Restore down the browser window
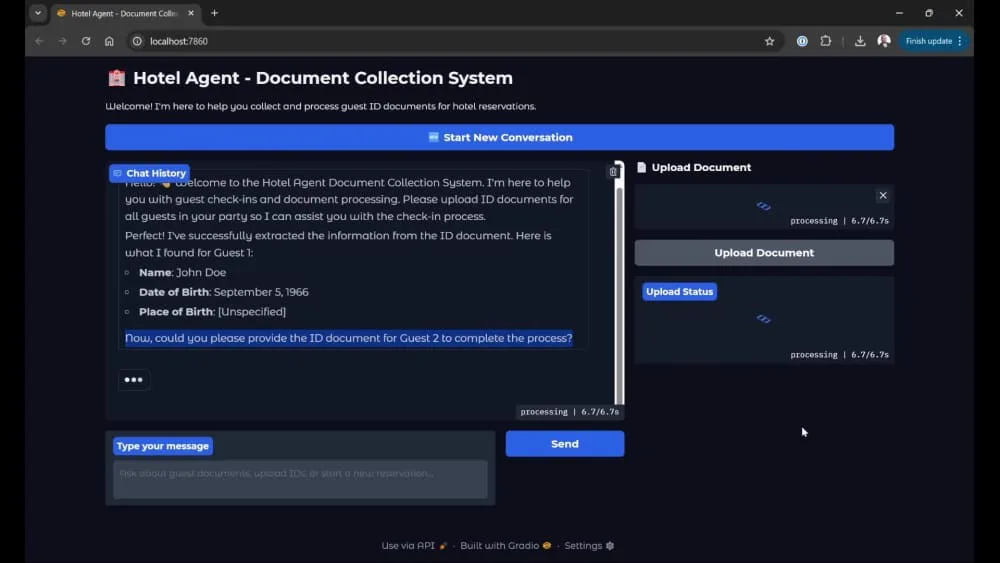 tap(929, 13)
